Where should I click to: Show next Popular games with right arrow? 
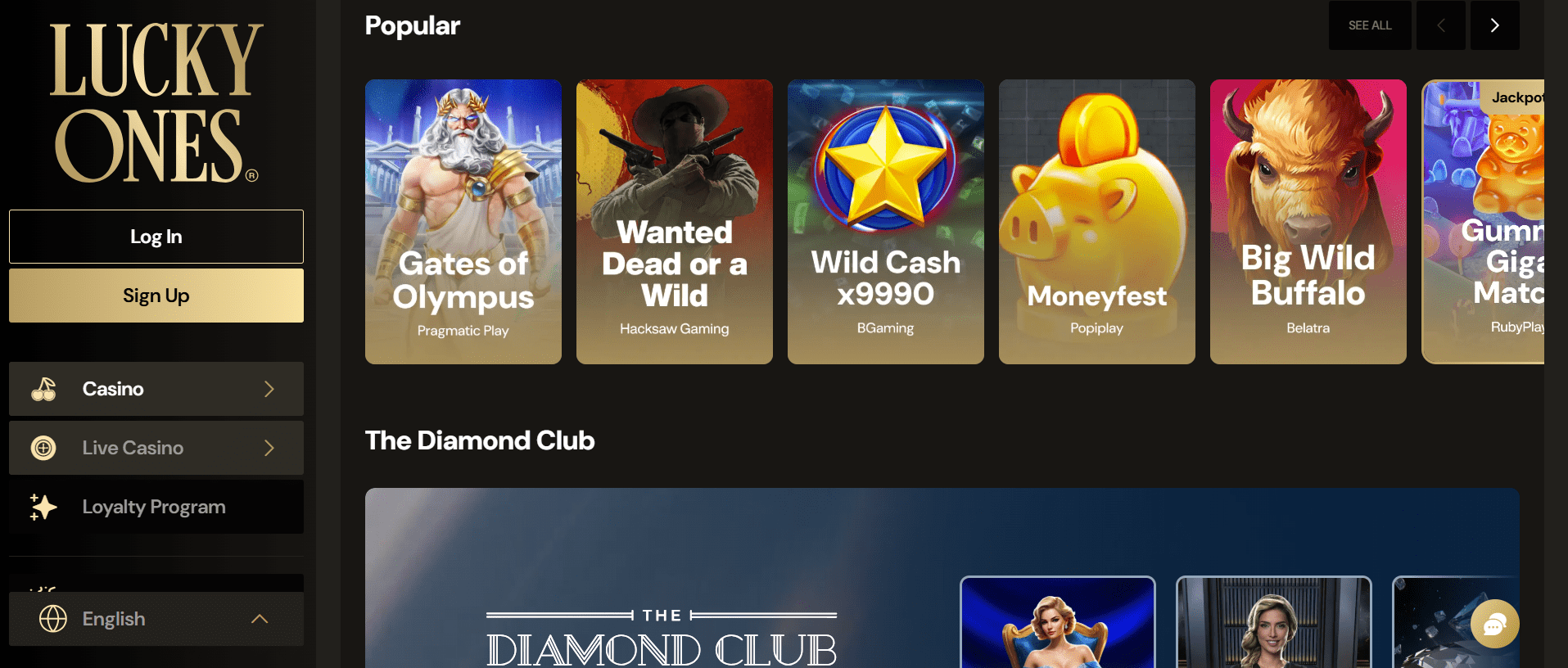click(x=1494, y=25)
